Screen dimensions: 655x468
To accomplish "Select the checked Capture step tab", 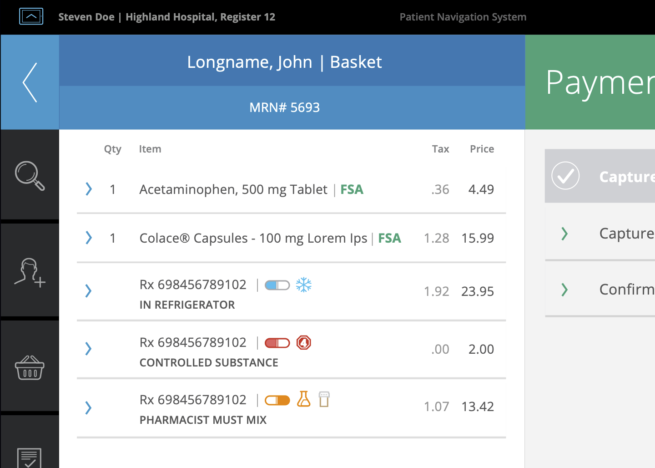I will 600,177.
